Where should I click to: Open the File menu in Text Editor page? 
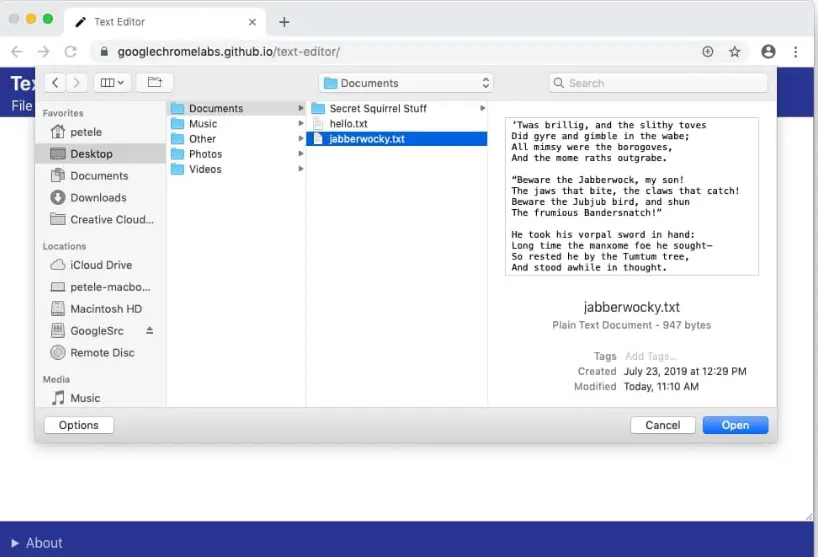[22, 106]
